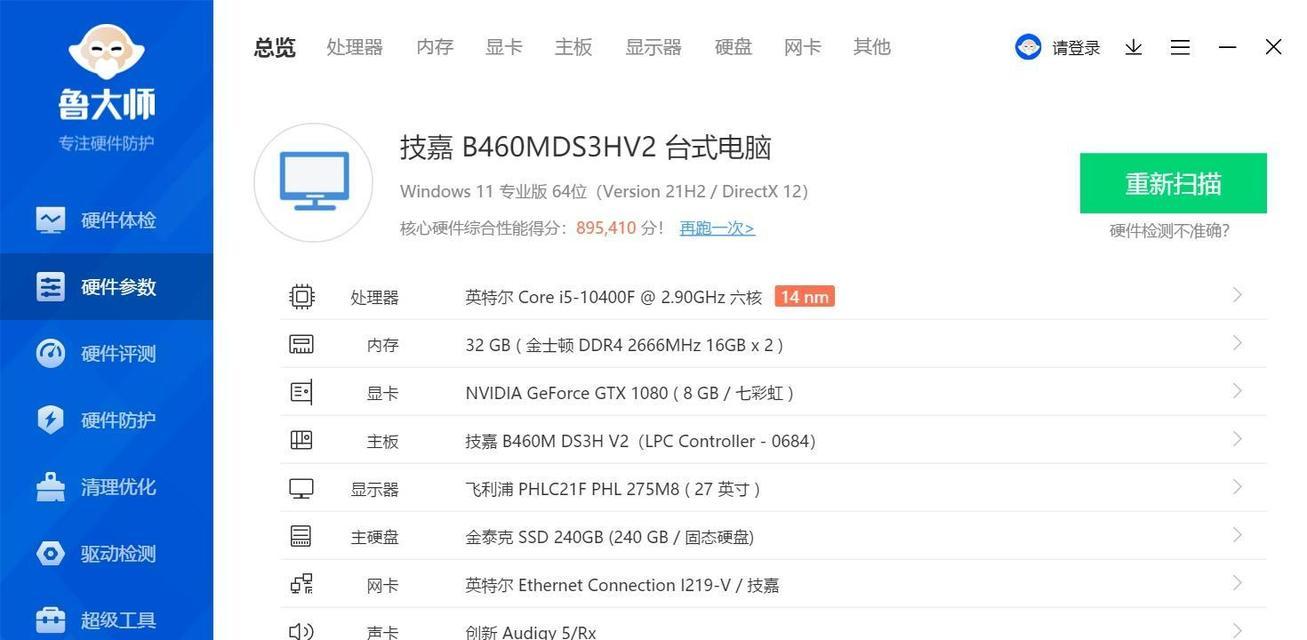Click the 请登录 login text
Viewport: 1307px width, 640px height.
point(1076,48)
